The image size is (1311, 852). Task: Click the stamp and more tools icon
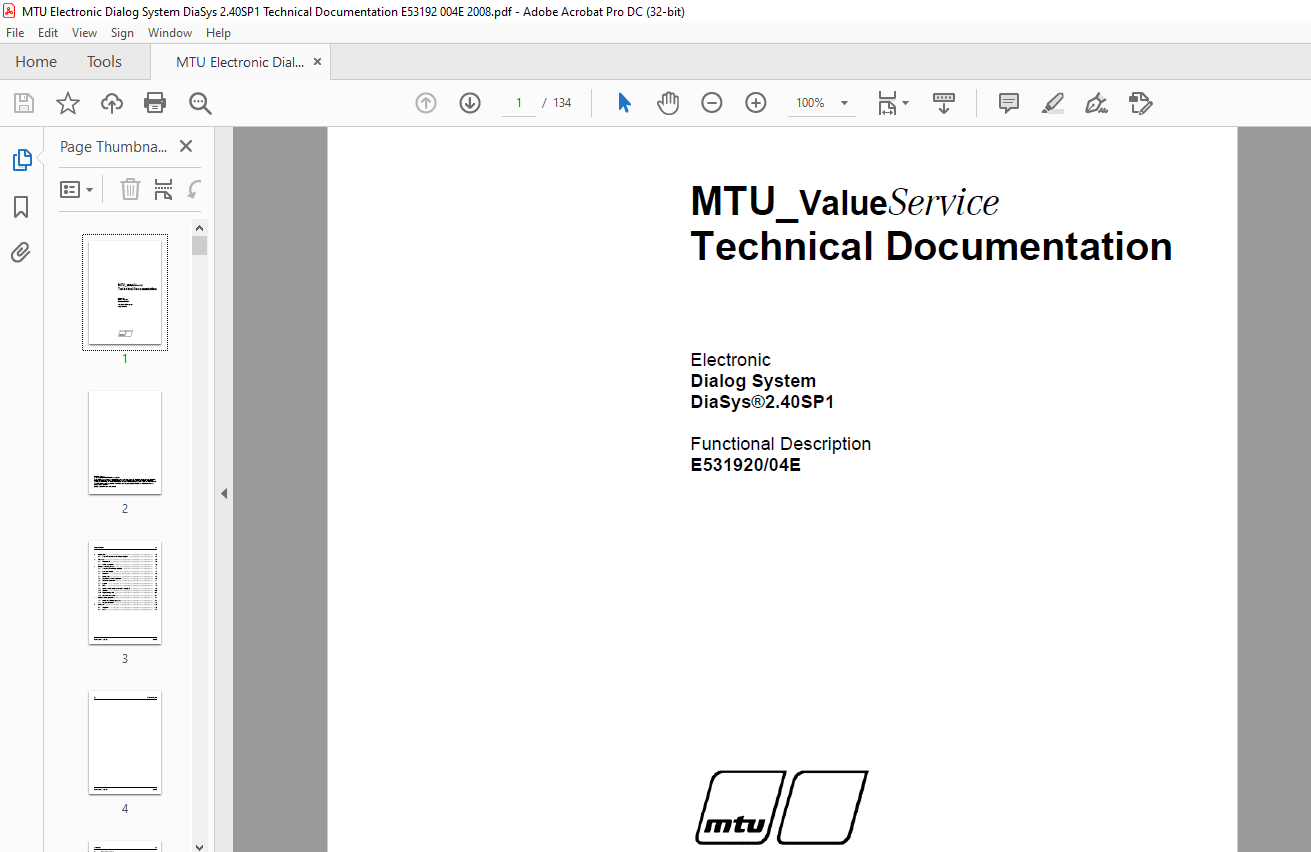(x=1141, y=103)
